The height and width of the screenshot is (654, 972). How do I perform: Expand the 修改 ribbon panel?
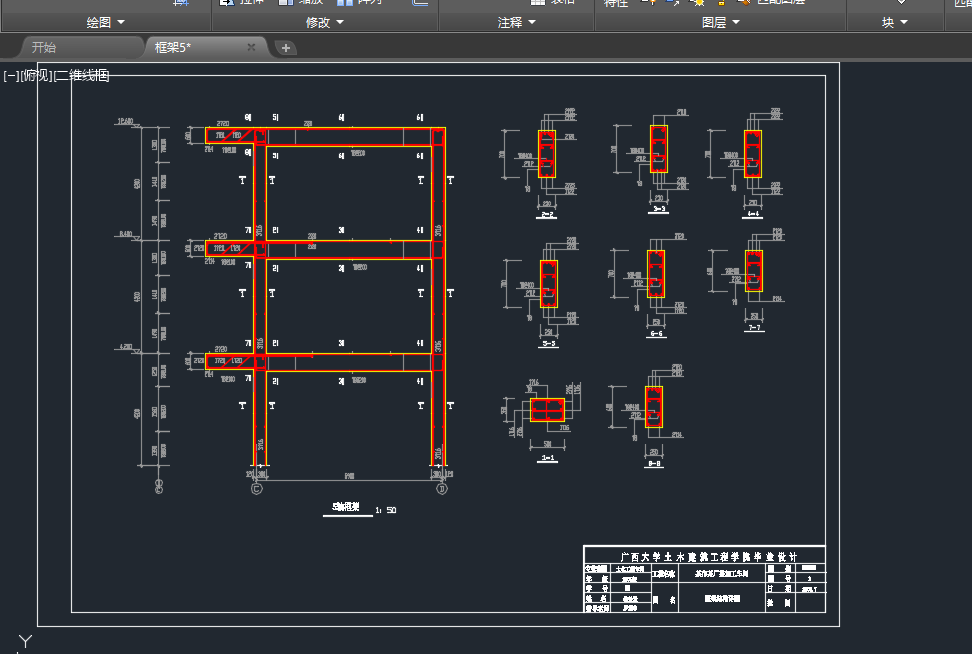[x=324, y=22]
